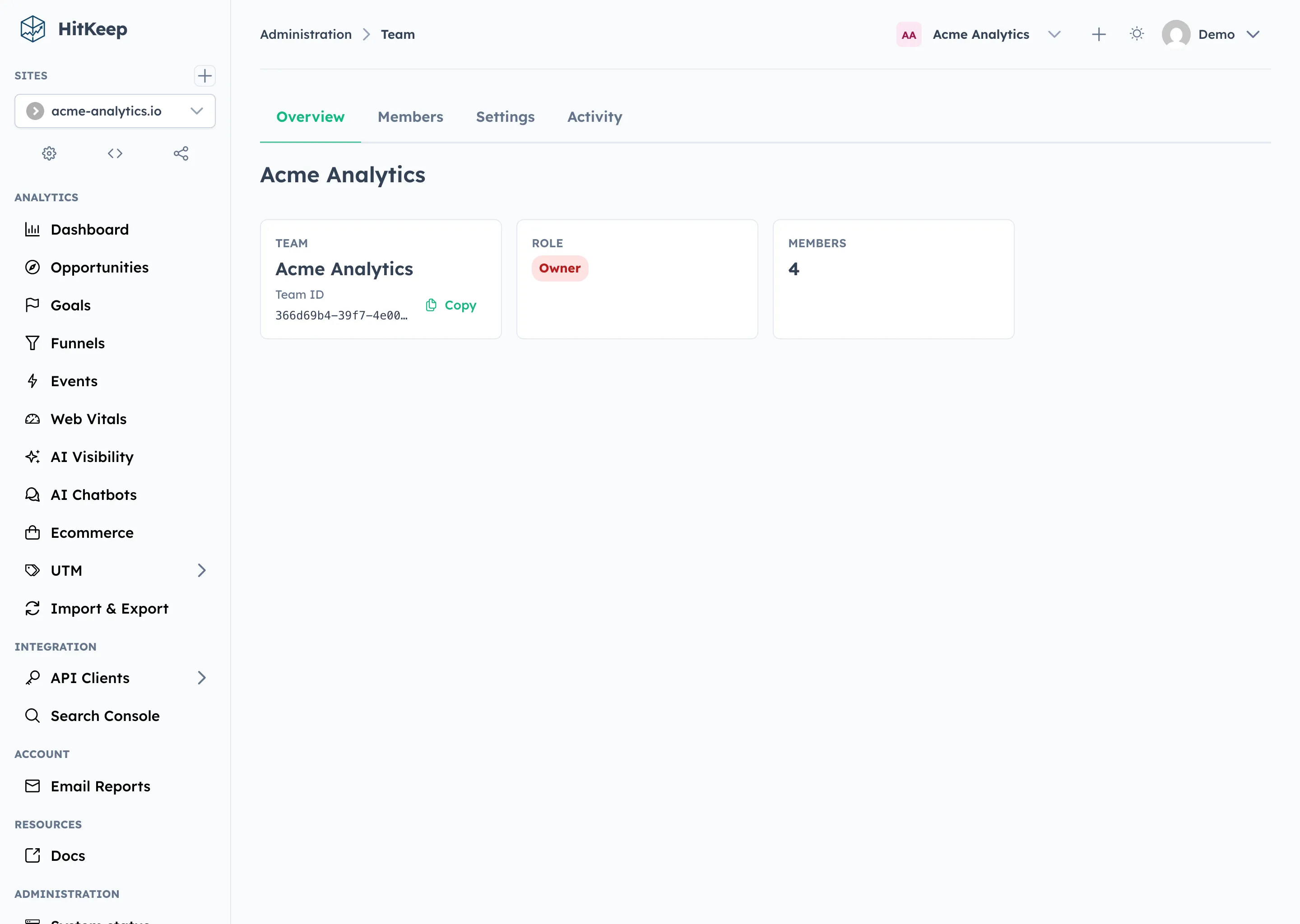Click the AA team badge

click(x=909, y=35)
